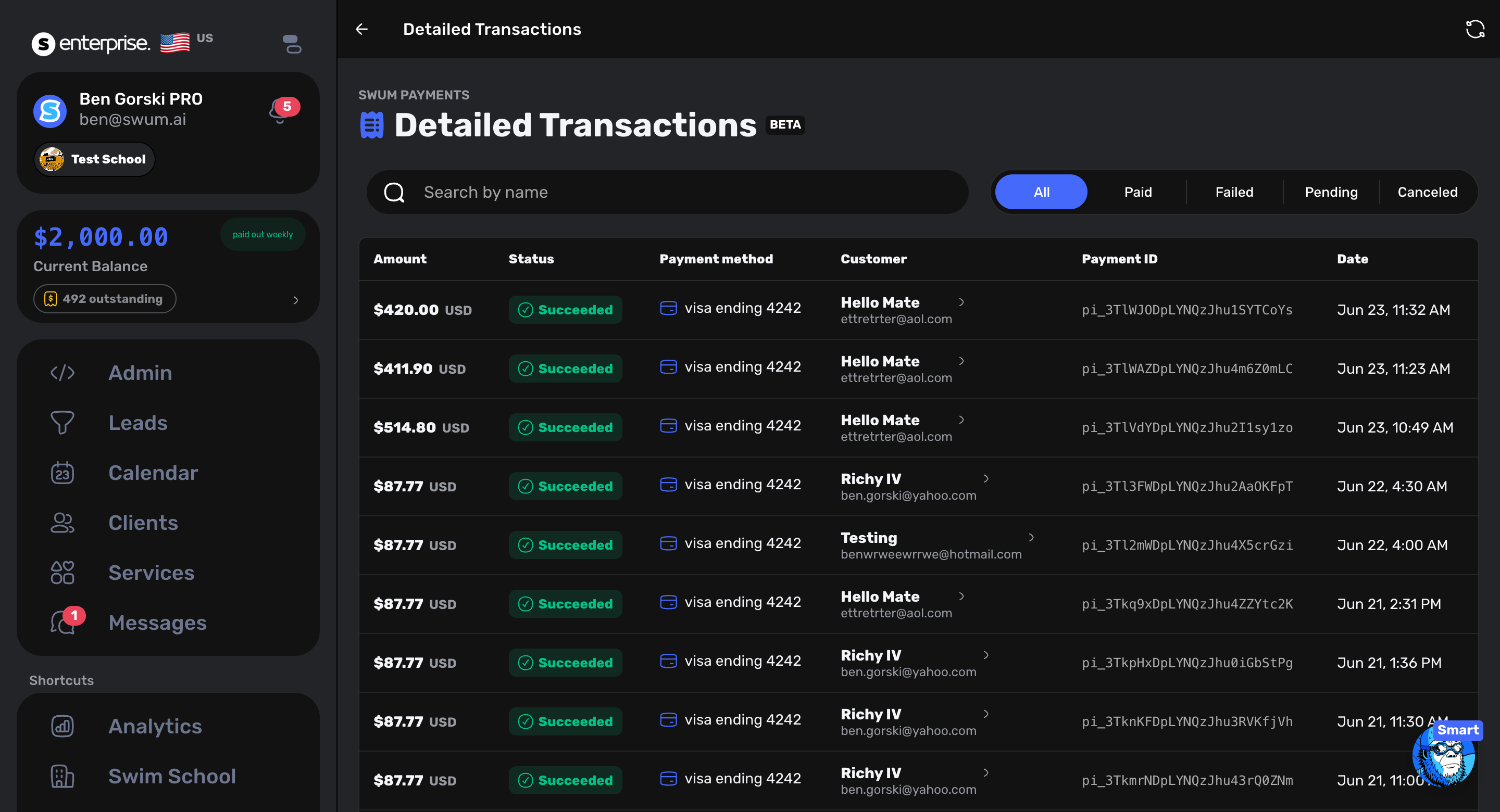The image size is (1500, 812).
Task: Click the Admin code icon
Action: 63,373
